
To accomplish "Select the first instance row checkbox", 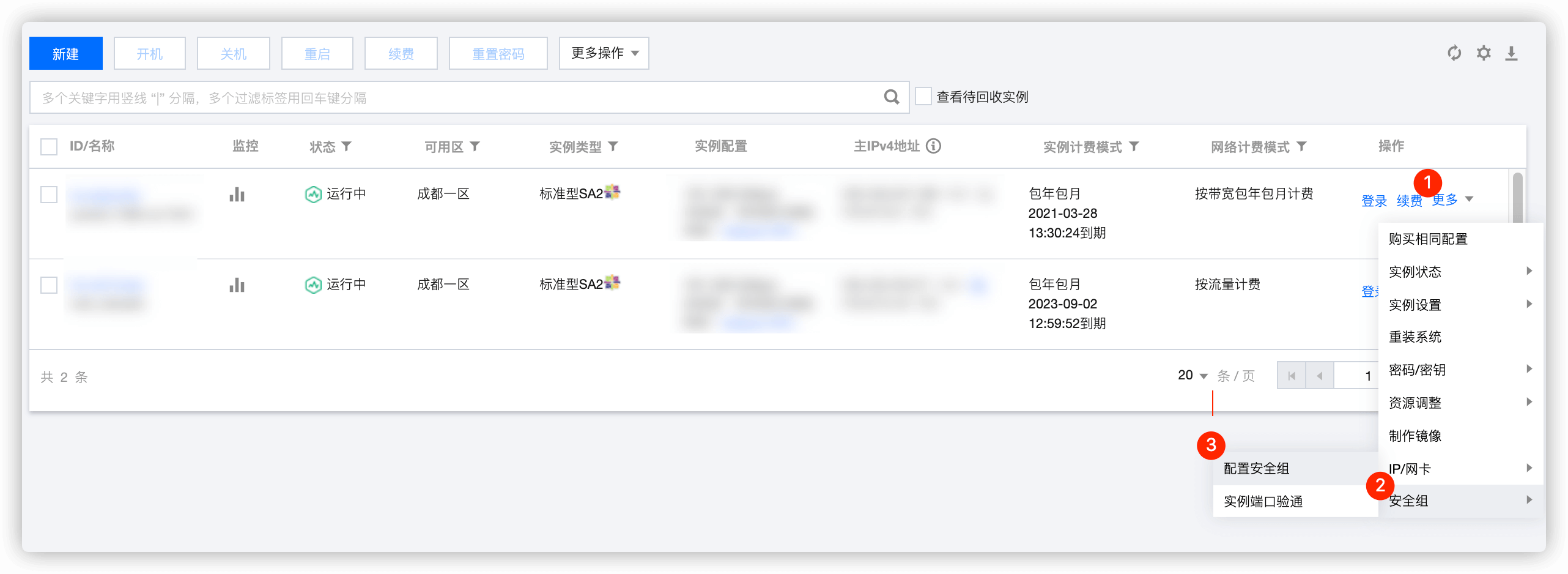I will 49,195.
